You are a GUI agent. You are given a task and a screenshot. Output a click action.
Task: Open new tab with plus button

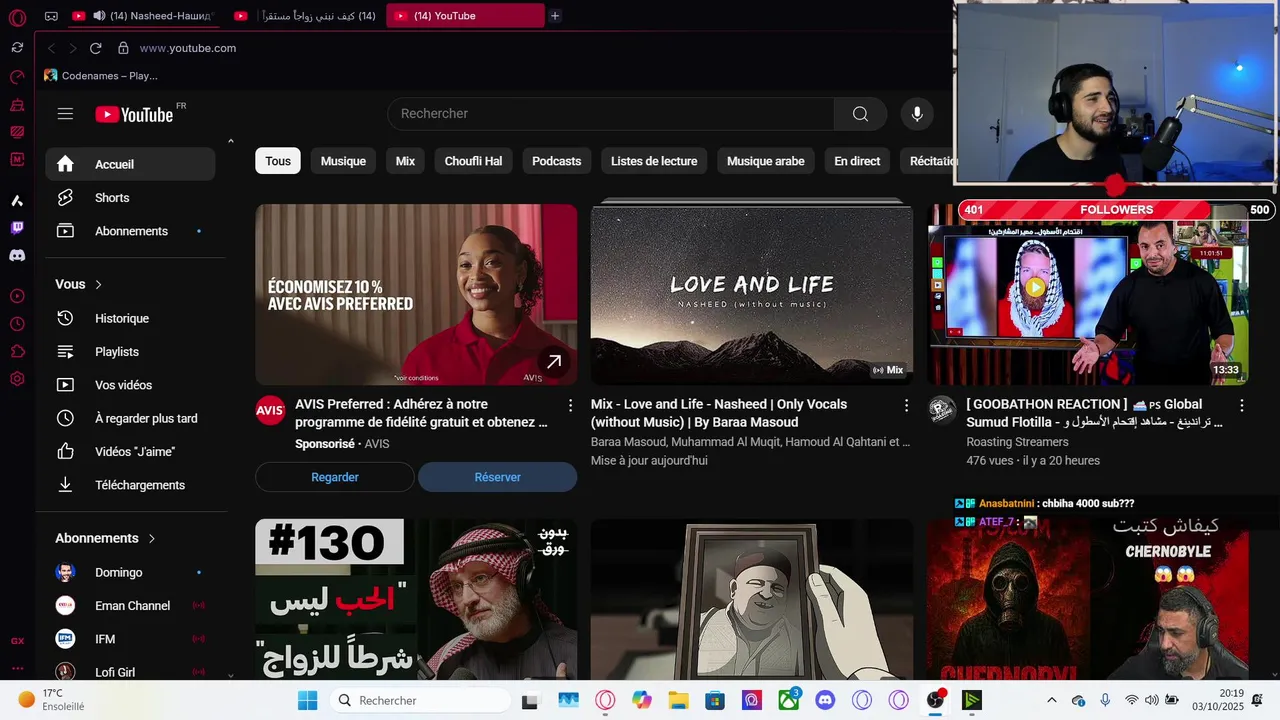[555, 16]
